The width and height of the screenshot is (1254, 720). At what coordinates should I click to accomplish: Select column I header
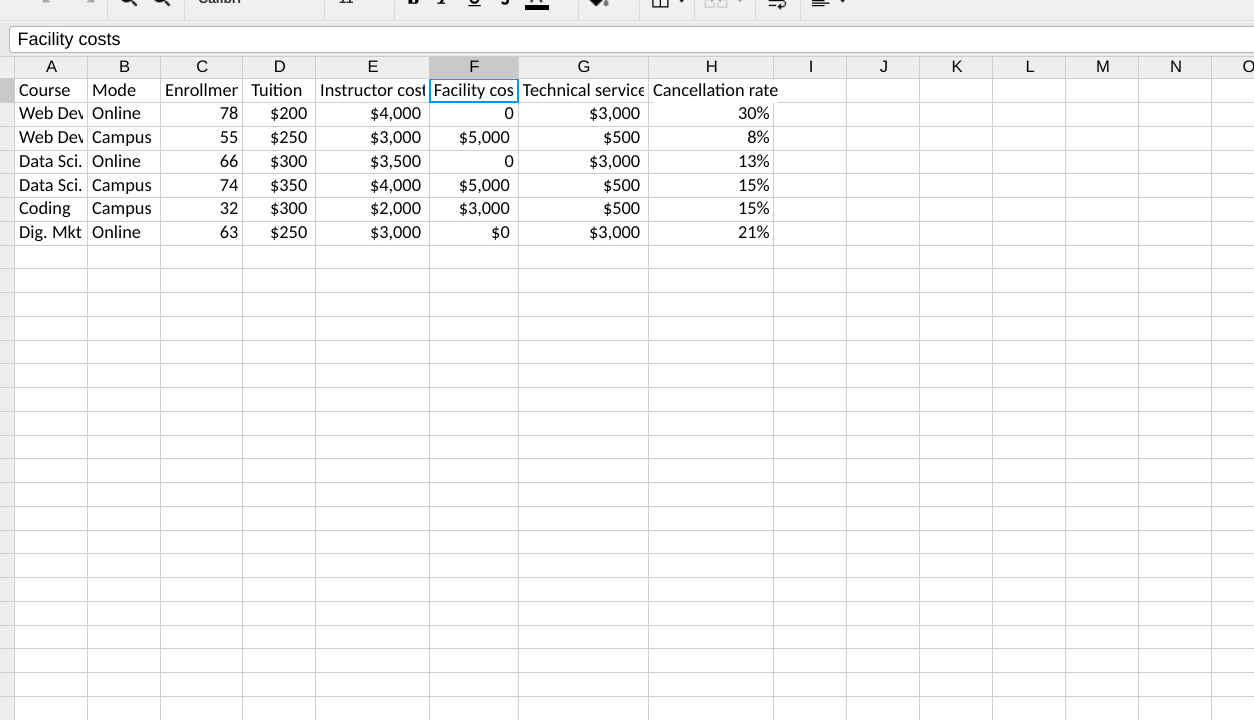coord(810,67)
